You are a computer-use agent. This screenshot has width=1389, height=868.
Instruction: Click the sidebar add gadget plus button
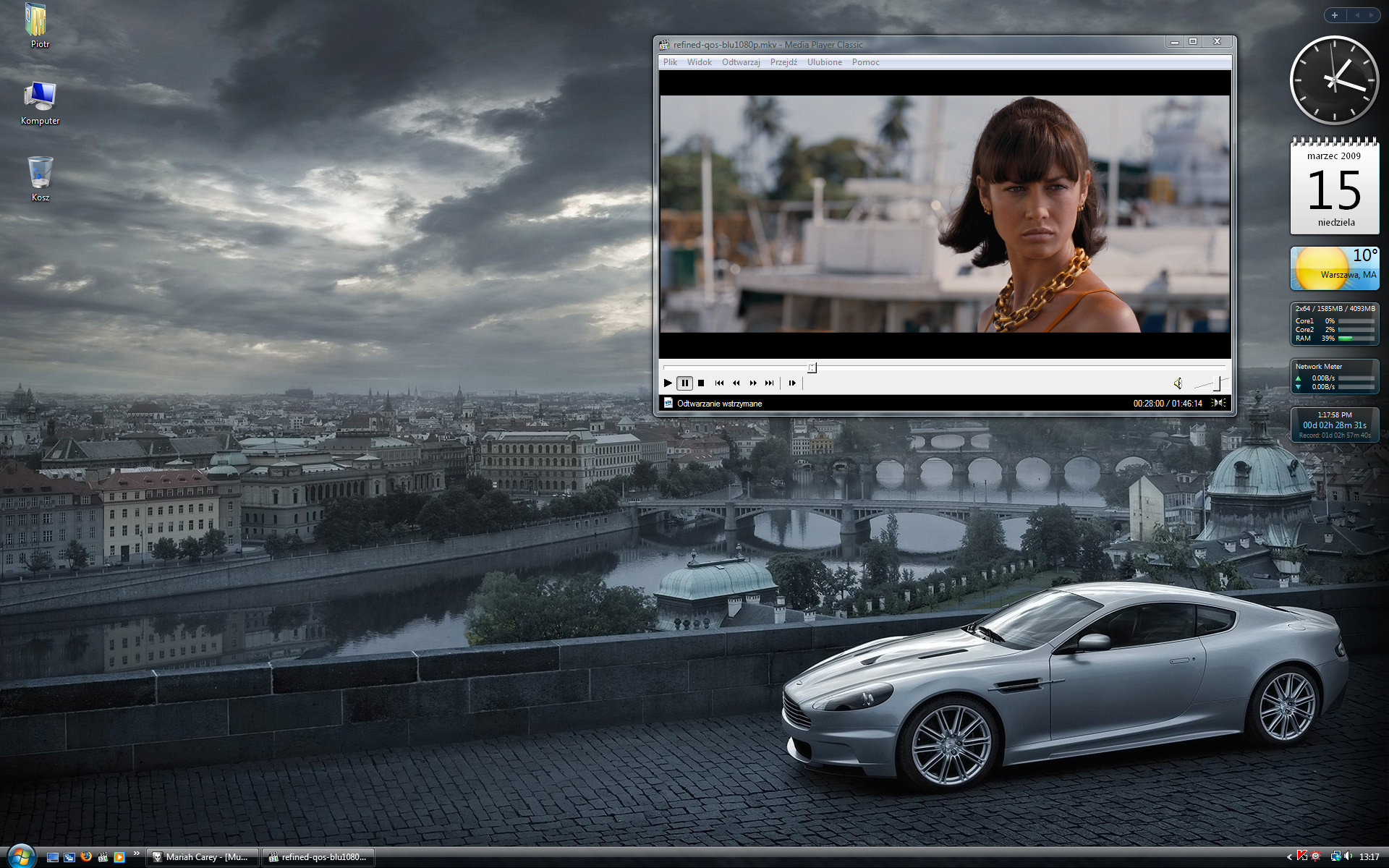[1335, 15]
